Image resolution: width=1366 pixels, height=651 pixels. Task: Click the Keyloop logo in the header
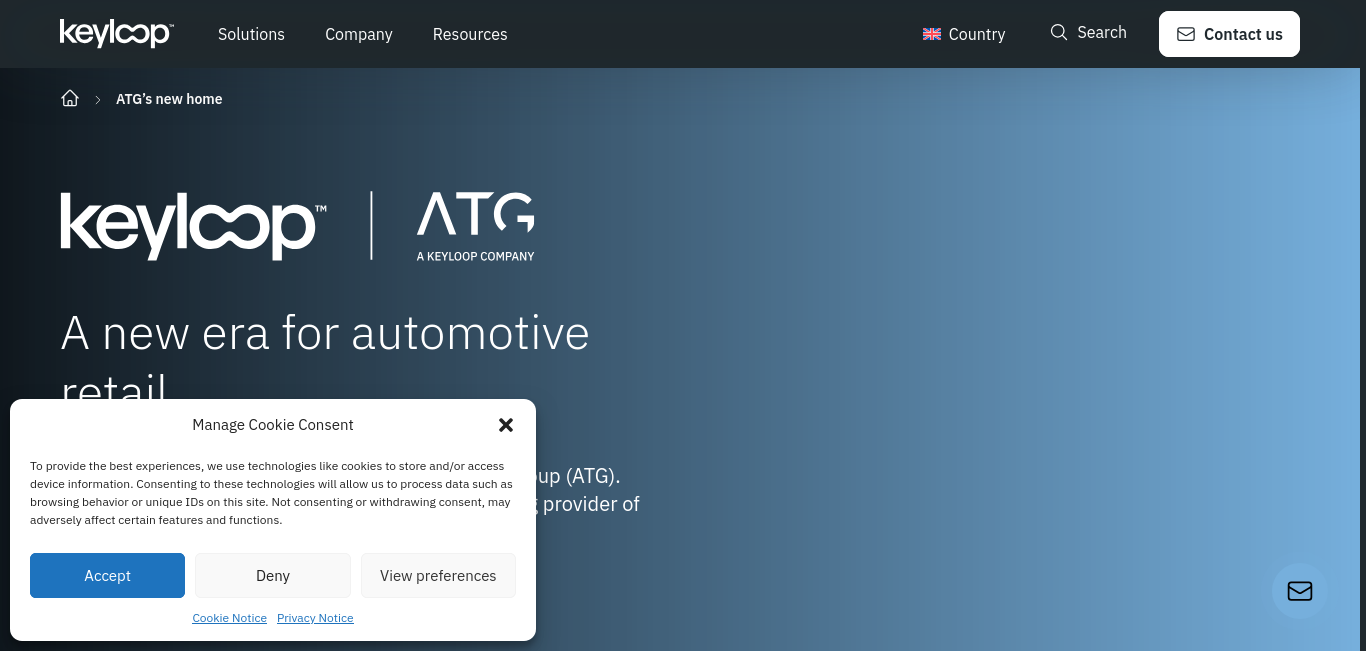[x=116, y=33]
